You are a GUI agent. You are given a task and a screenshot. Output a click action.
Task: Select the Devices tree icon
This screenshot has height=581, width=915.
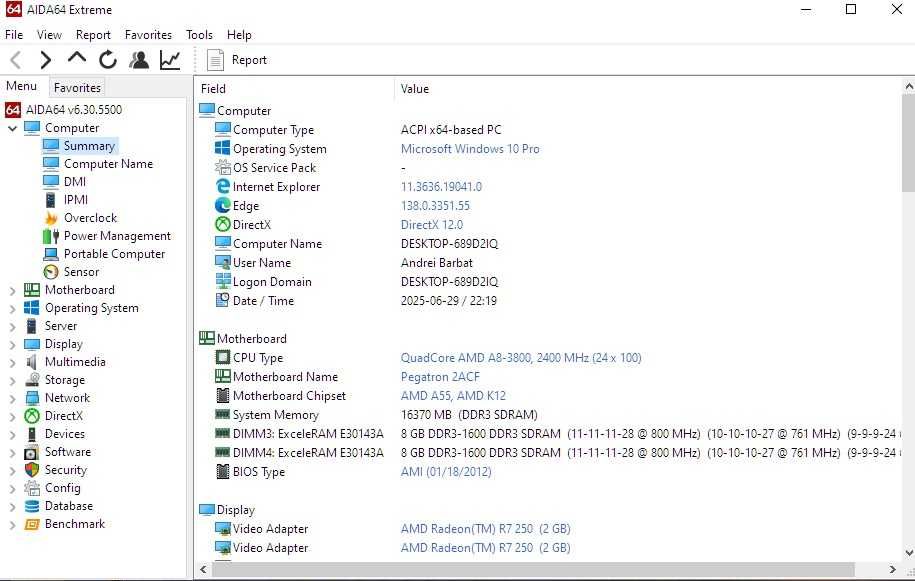tap(32, 434)
